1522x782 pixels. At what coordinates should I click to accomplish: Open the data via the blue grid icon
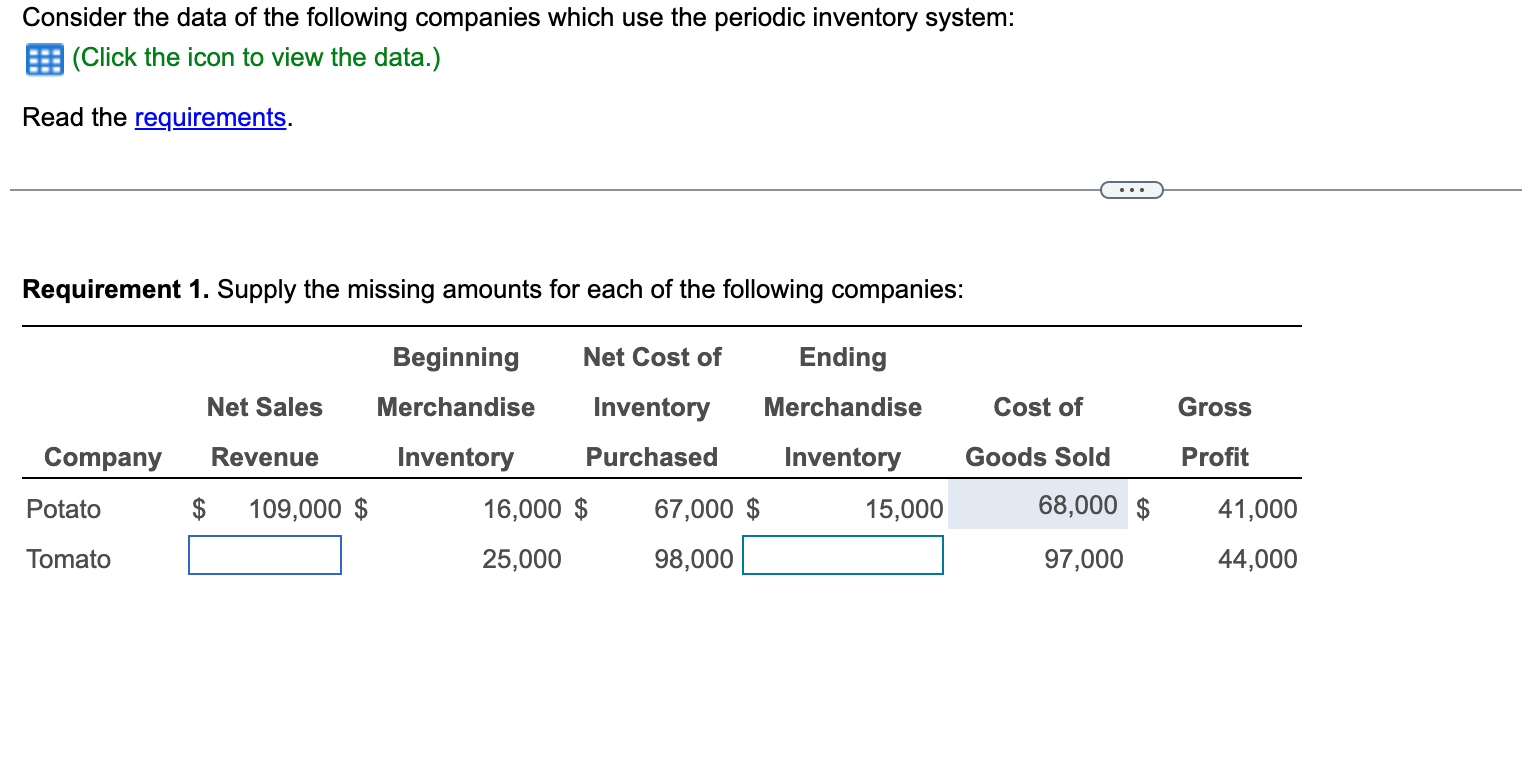point(42,59)
